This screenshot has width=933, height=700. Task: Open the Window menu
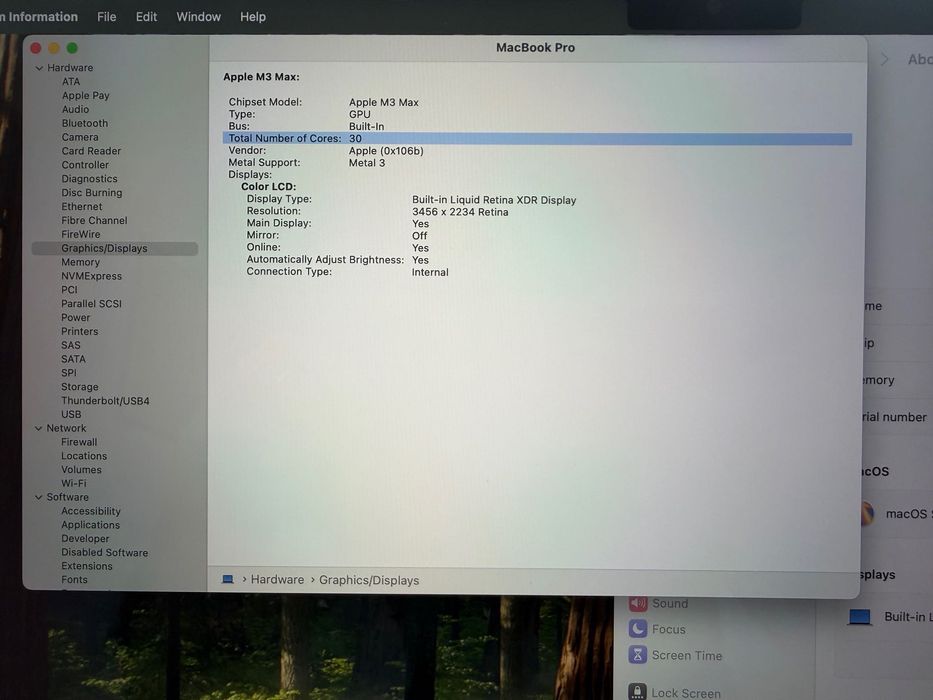coord(198,17)
